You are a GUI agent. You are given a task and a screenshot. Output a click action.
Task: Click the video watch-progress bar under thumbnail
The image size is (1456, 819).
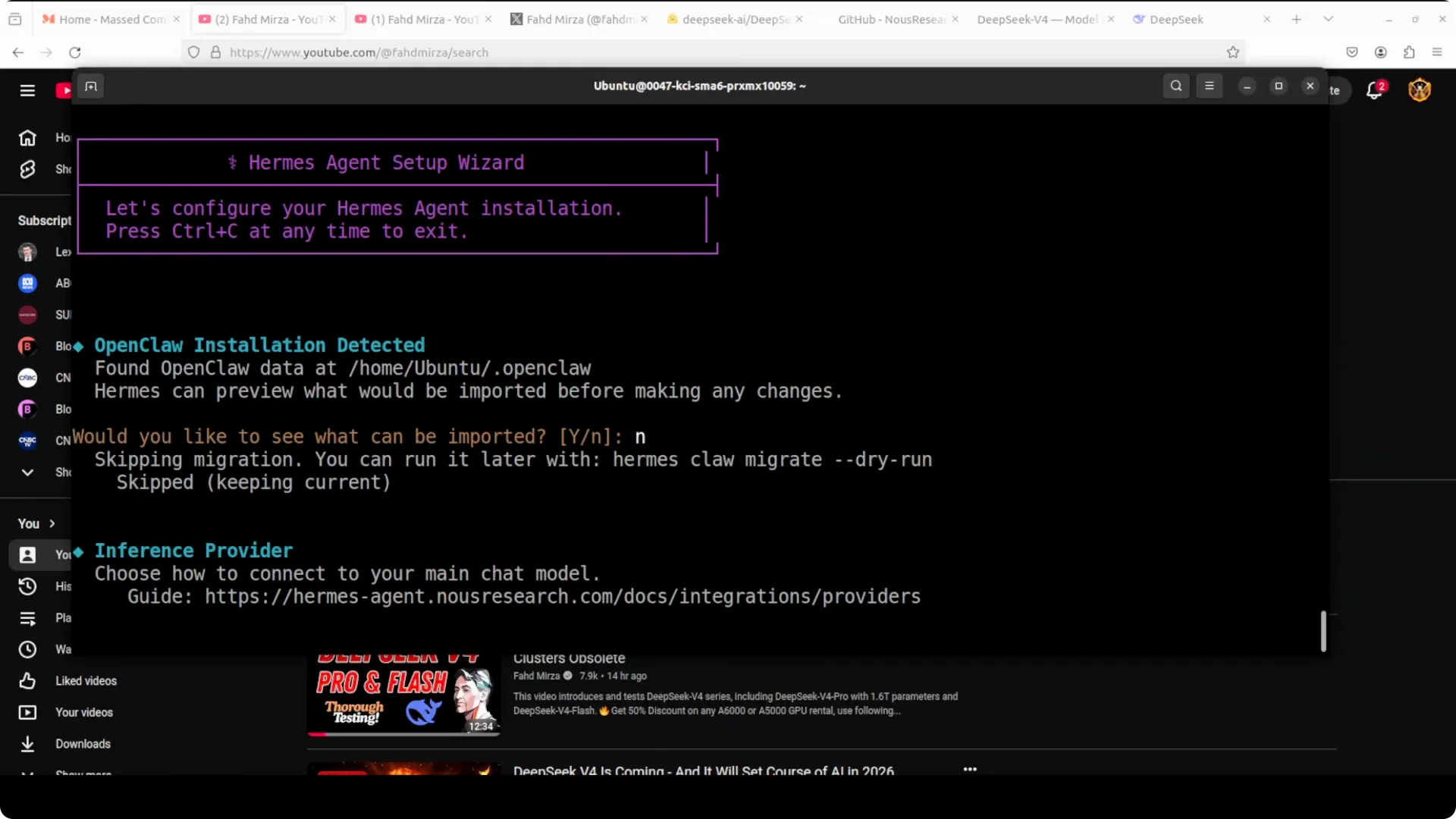403,733
